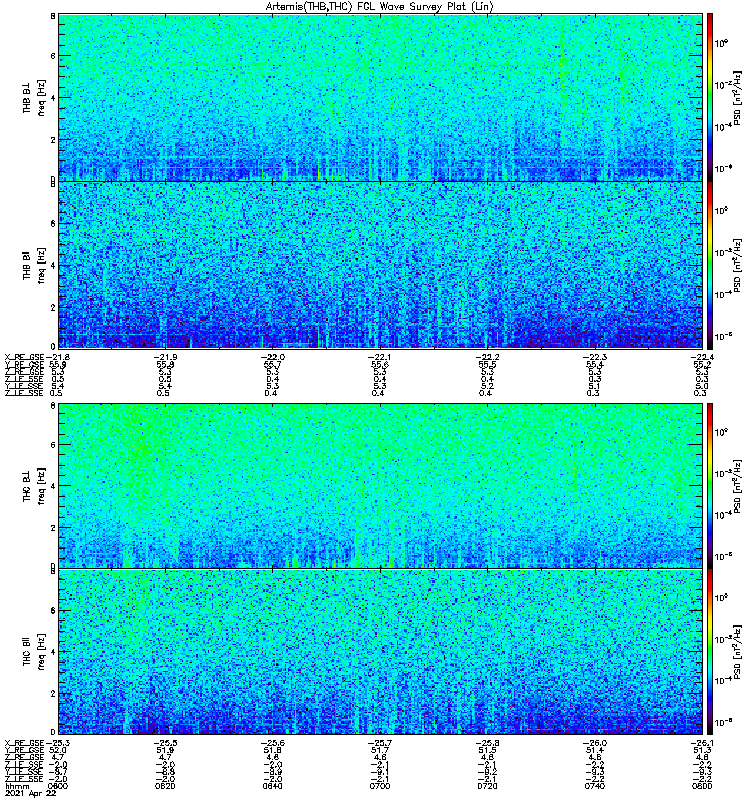This screenshot has width=750, height=800.
Task: Click the '0700' time tick label
Action: (x=380, y=786)
